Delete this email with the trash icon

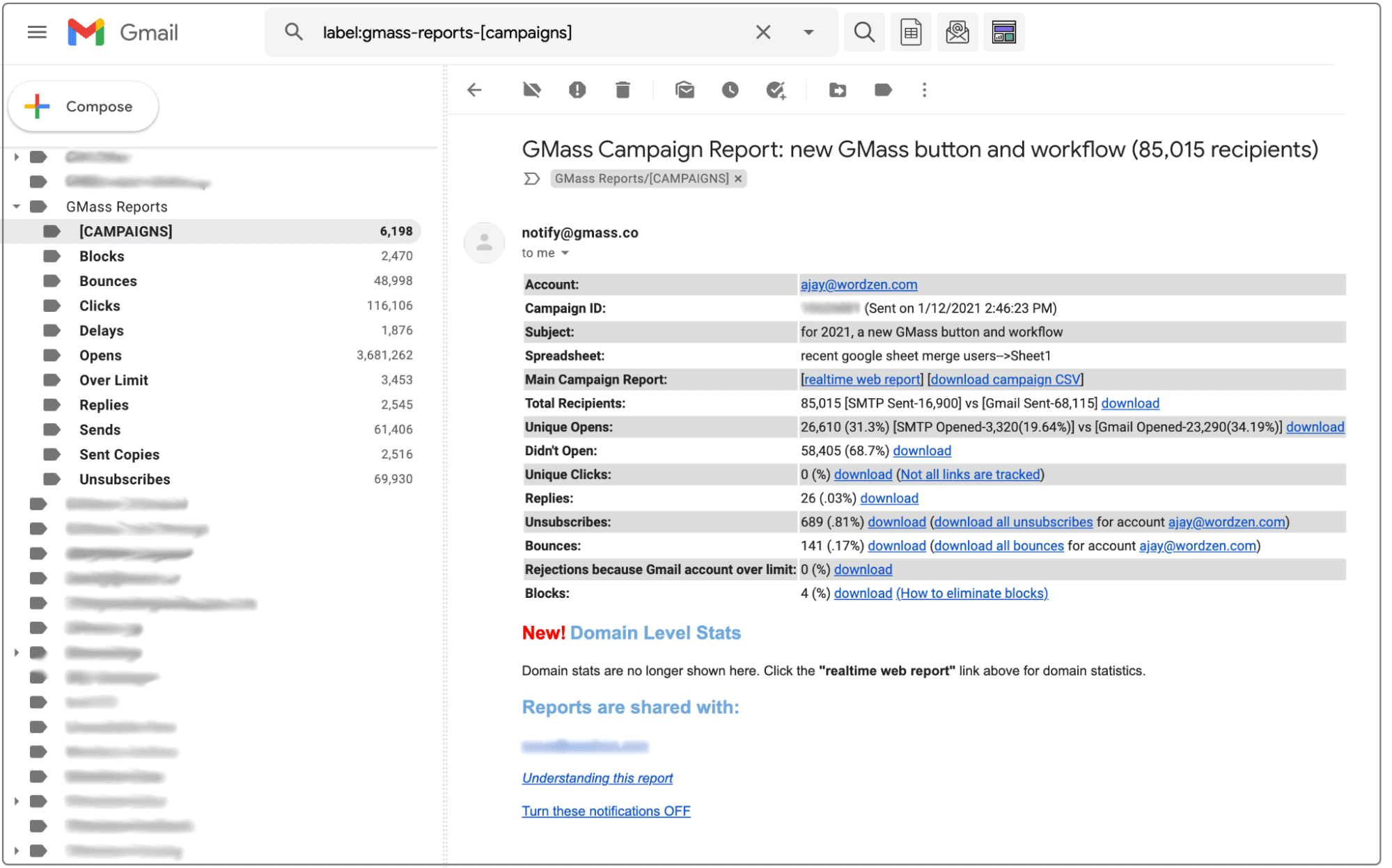click(623, 90)
